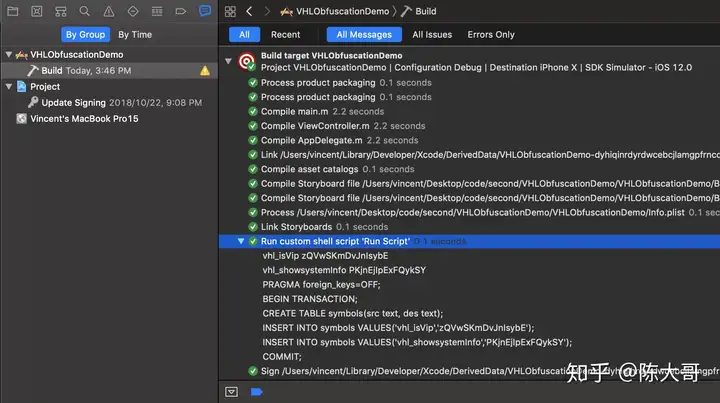Click the INSERT INTO symbols vhl_showsystemInfo line
Viewport: 720px width, 403px height.
click(417, 342)
